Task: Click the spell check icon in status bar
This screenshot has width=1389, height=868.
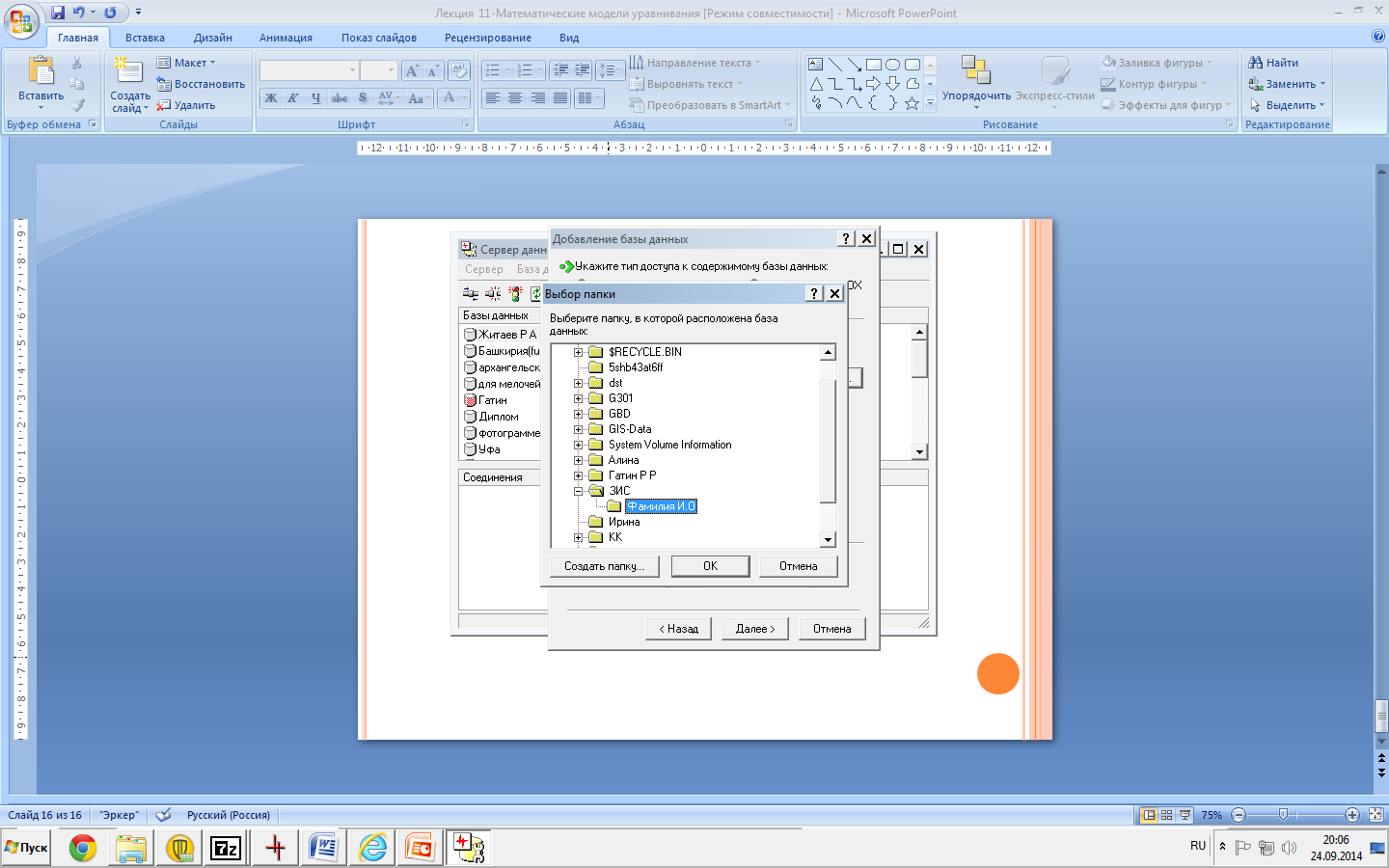Action: click(164, 815)
